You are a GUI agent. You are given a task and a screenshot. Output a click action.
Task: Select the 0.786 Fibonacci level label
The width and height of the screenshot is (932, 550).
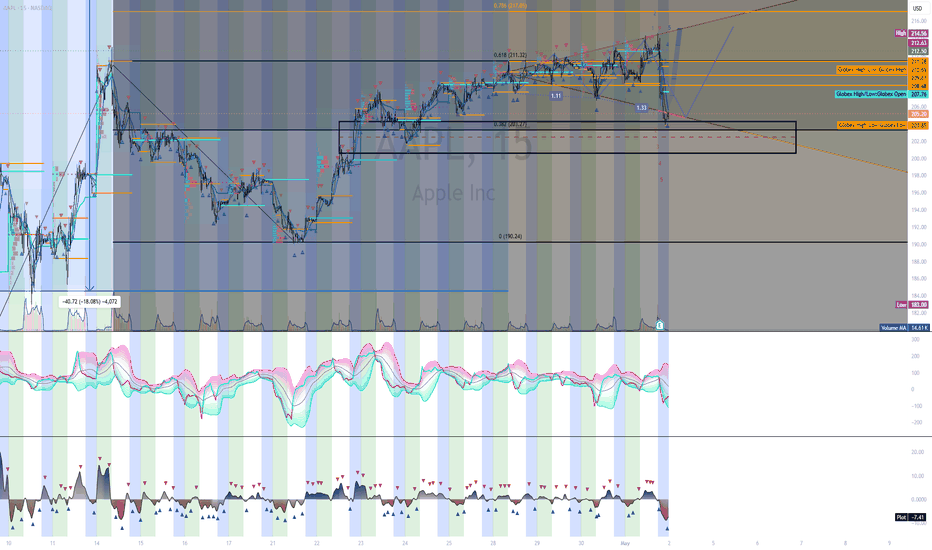pyautogui.click(x=510, y=6)
